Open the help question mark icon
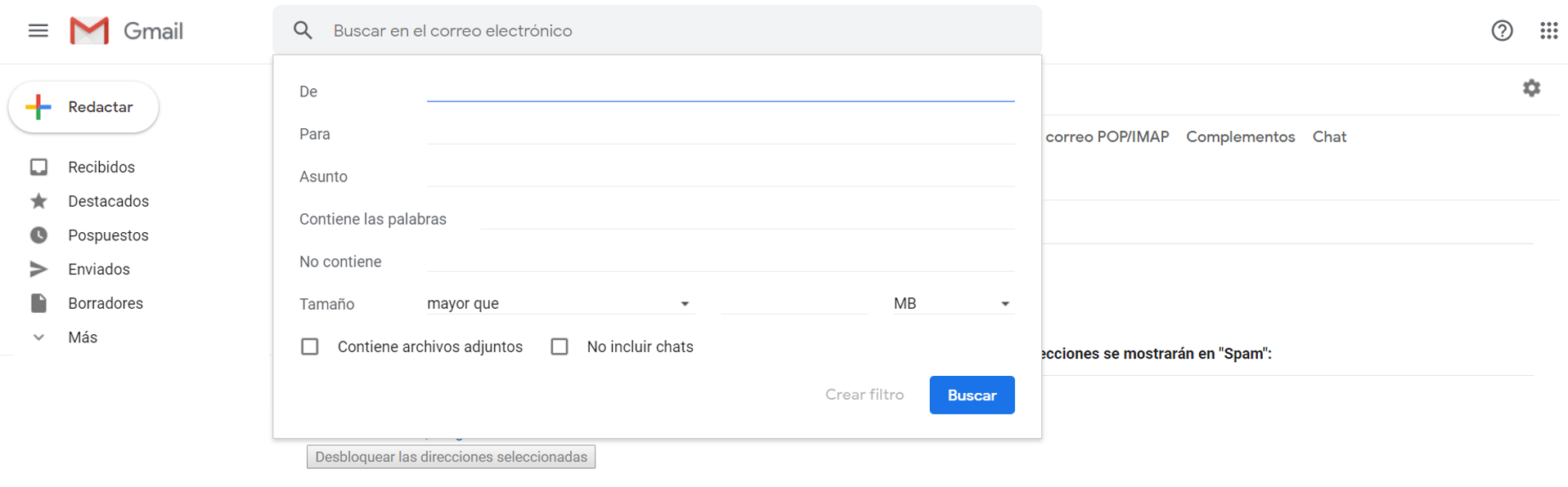 click(1502, 31)
